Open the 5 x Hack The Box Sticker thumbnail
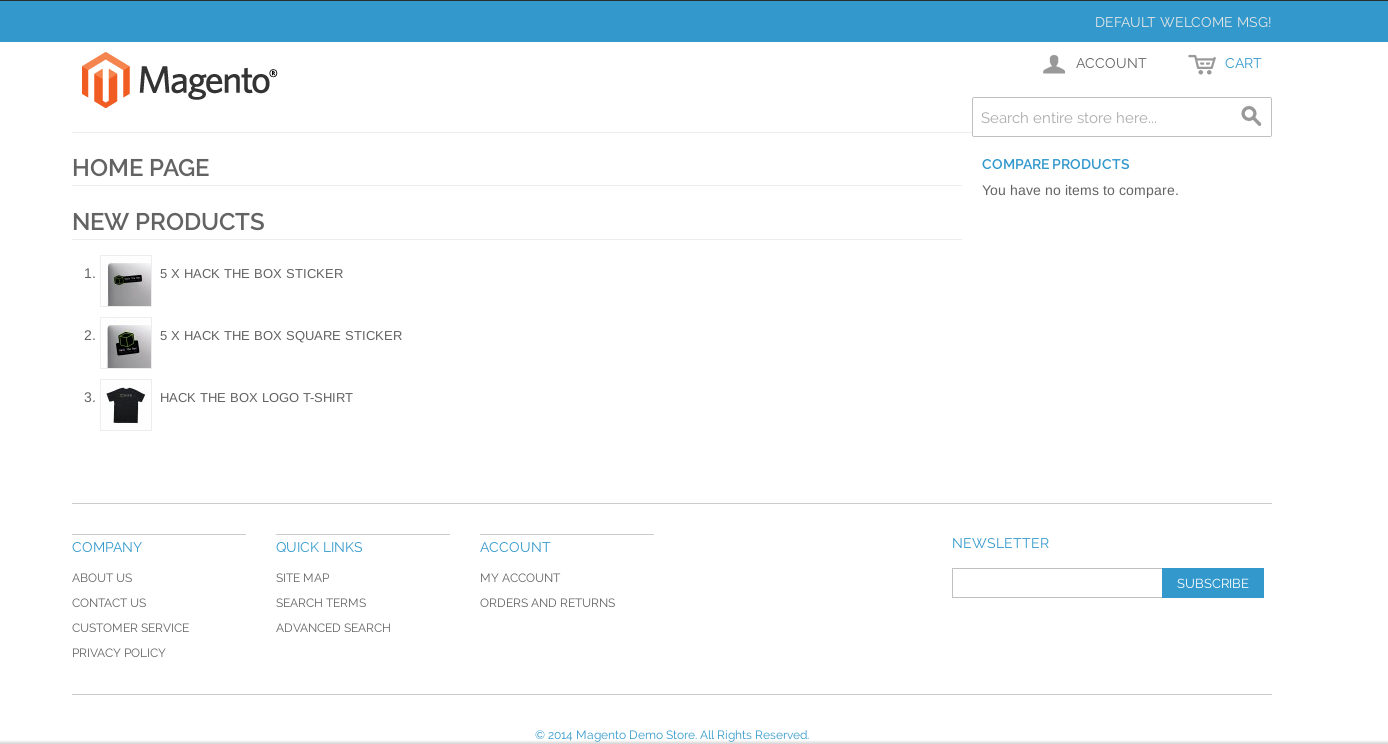1388x744 pixels. pos(126,281)
